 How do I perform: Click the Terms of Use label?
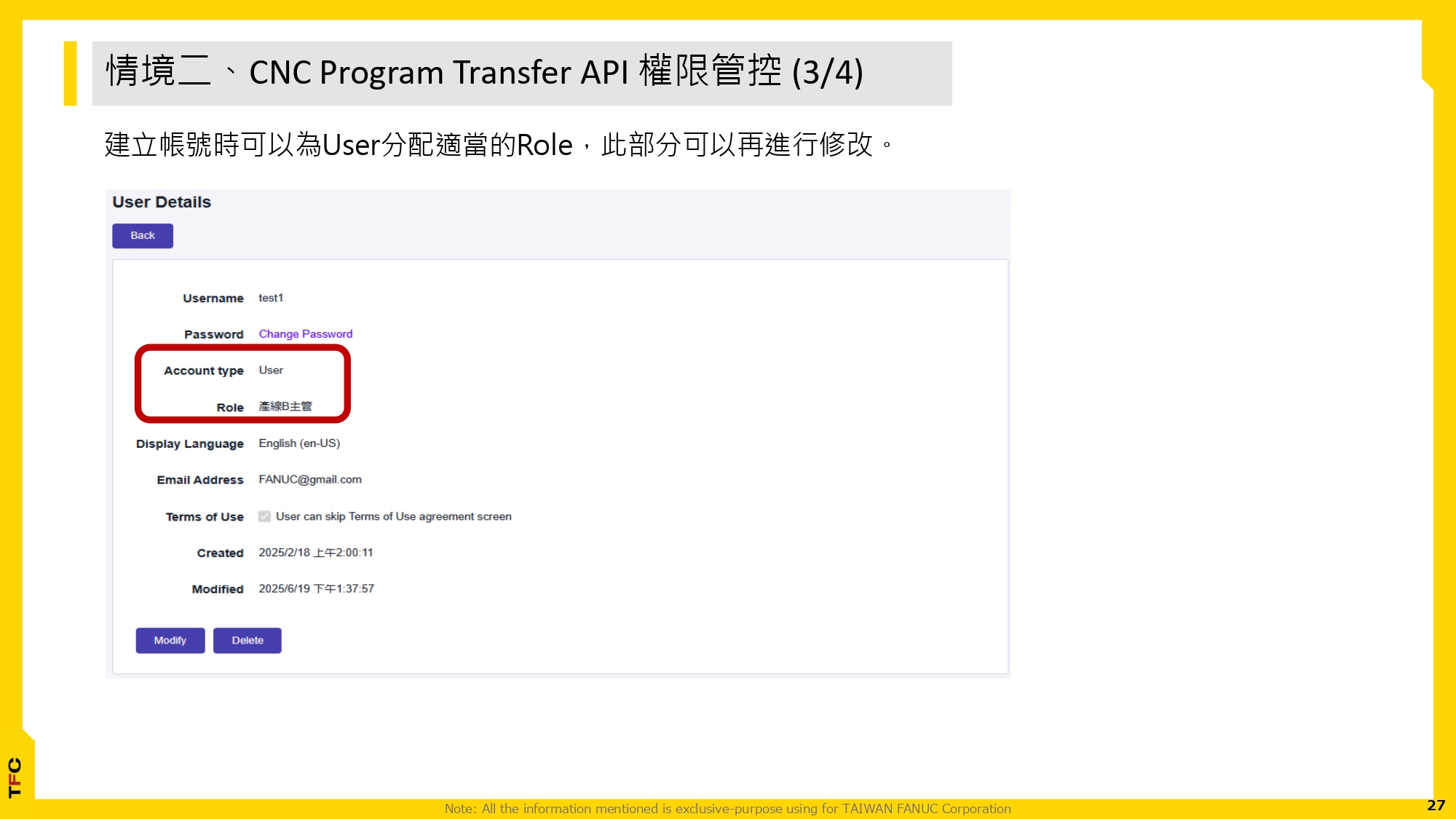pos(205,516)
